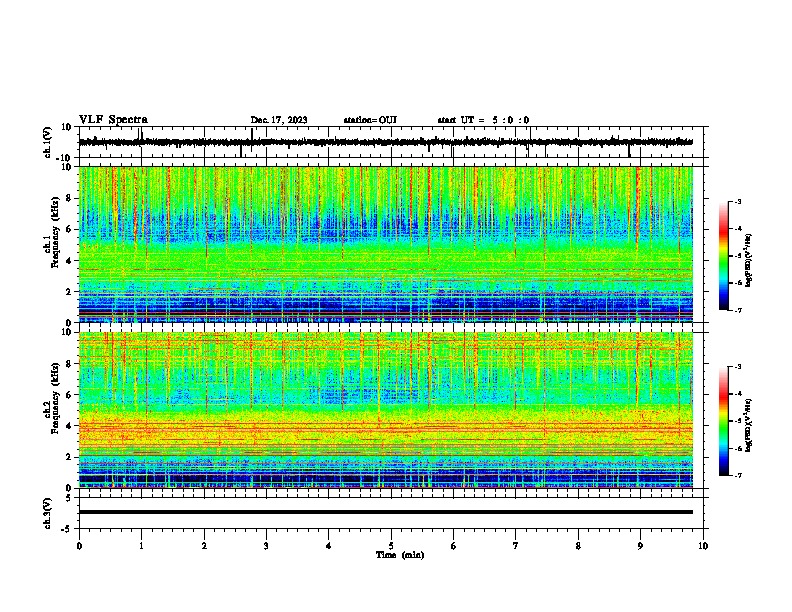Click the ch.2 color scale bar

(x=724, y=421)
